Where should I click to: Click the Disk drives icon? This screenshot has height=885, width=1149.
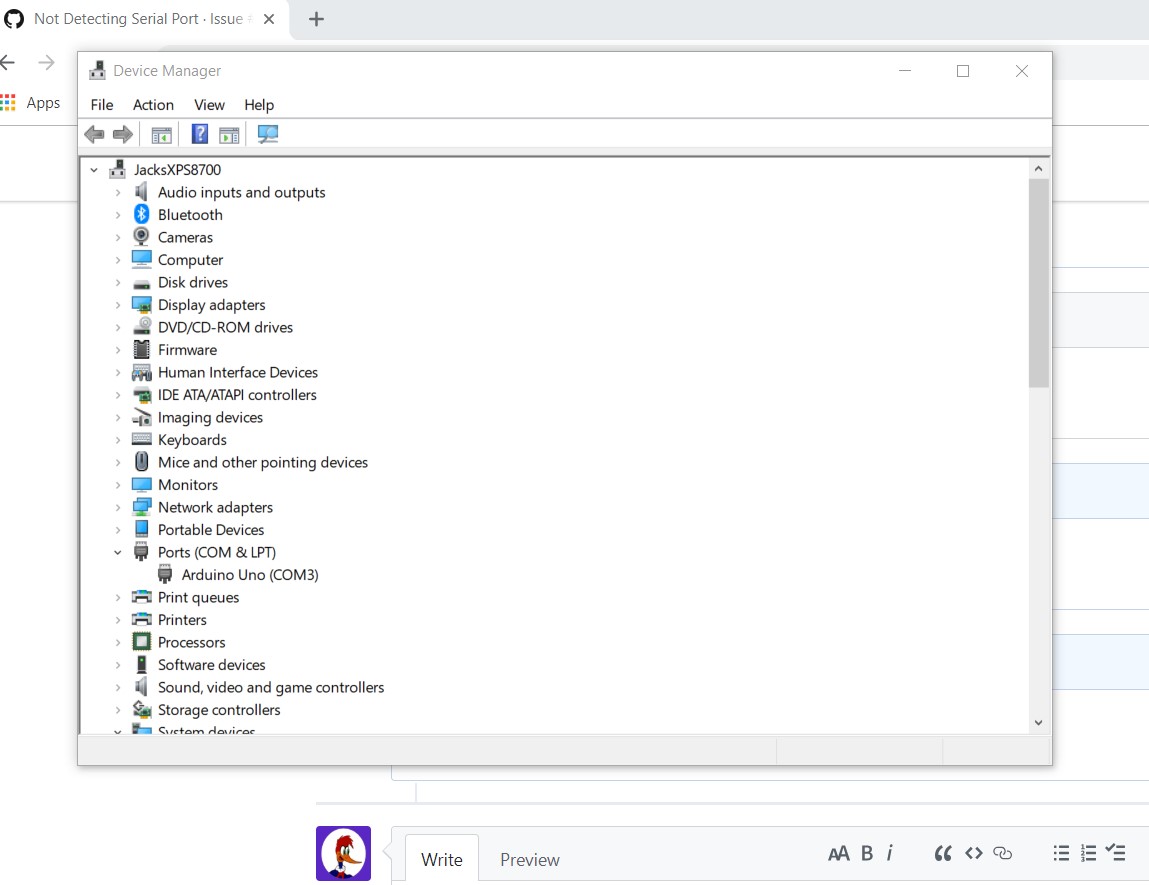tap(141, 284)
